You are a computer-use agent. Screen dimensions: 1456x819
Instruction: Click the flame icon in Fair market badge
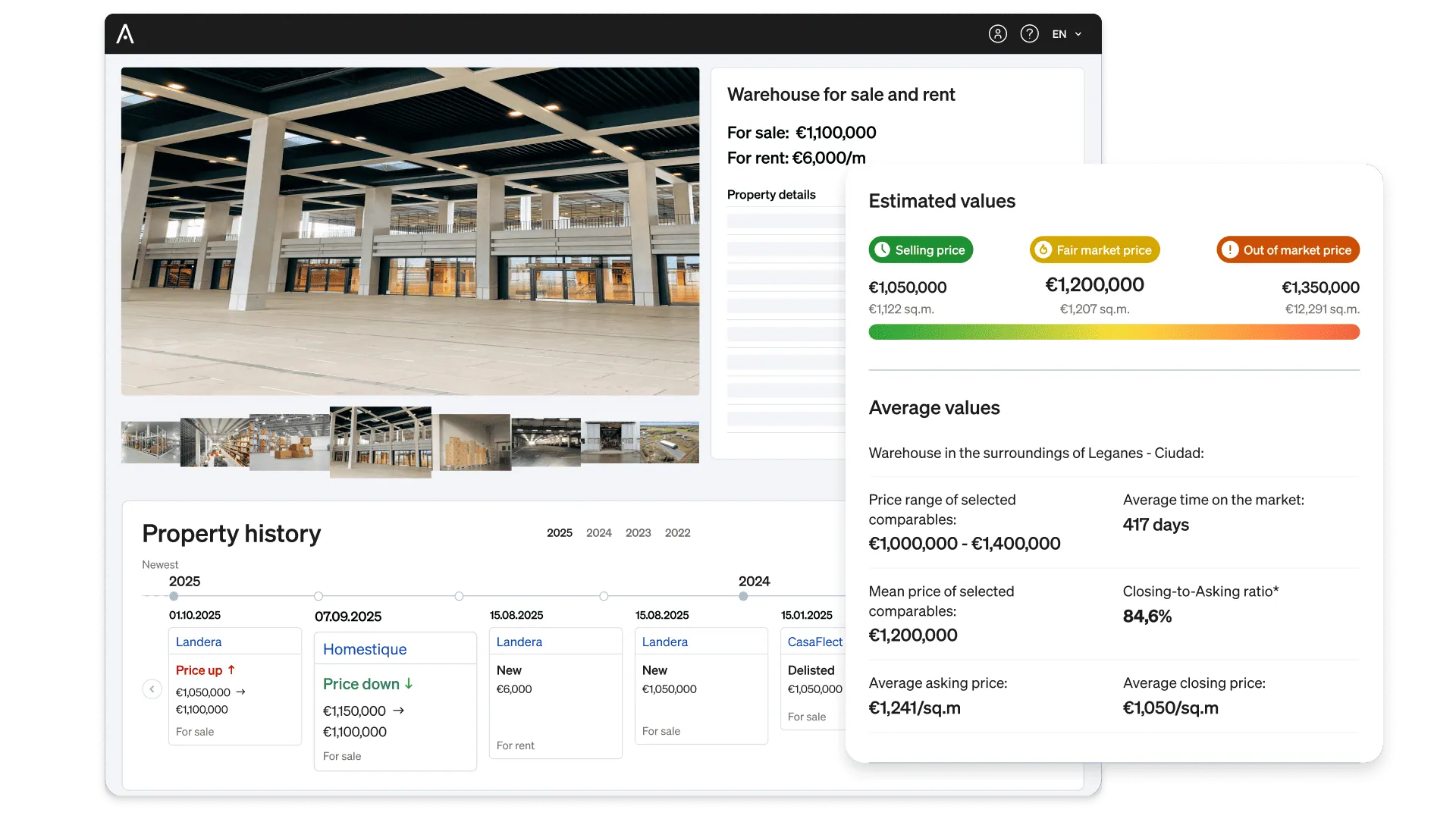coord(1043,249)
